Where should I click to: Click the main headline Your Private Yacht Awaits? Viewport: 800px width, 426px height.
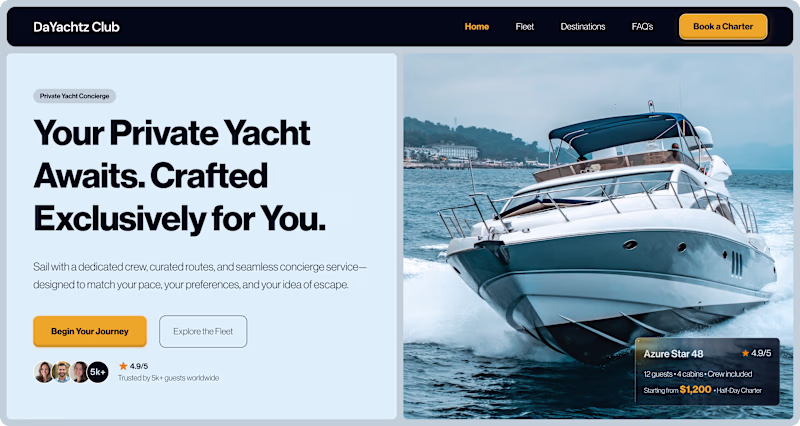pyautogui.click(x=179, y=176)
